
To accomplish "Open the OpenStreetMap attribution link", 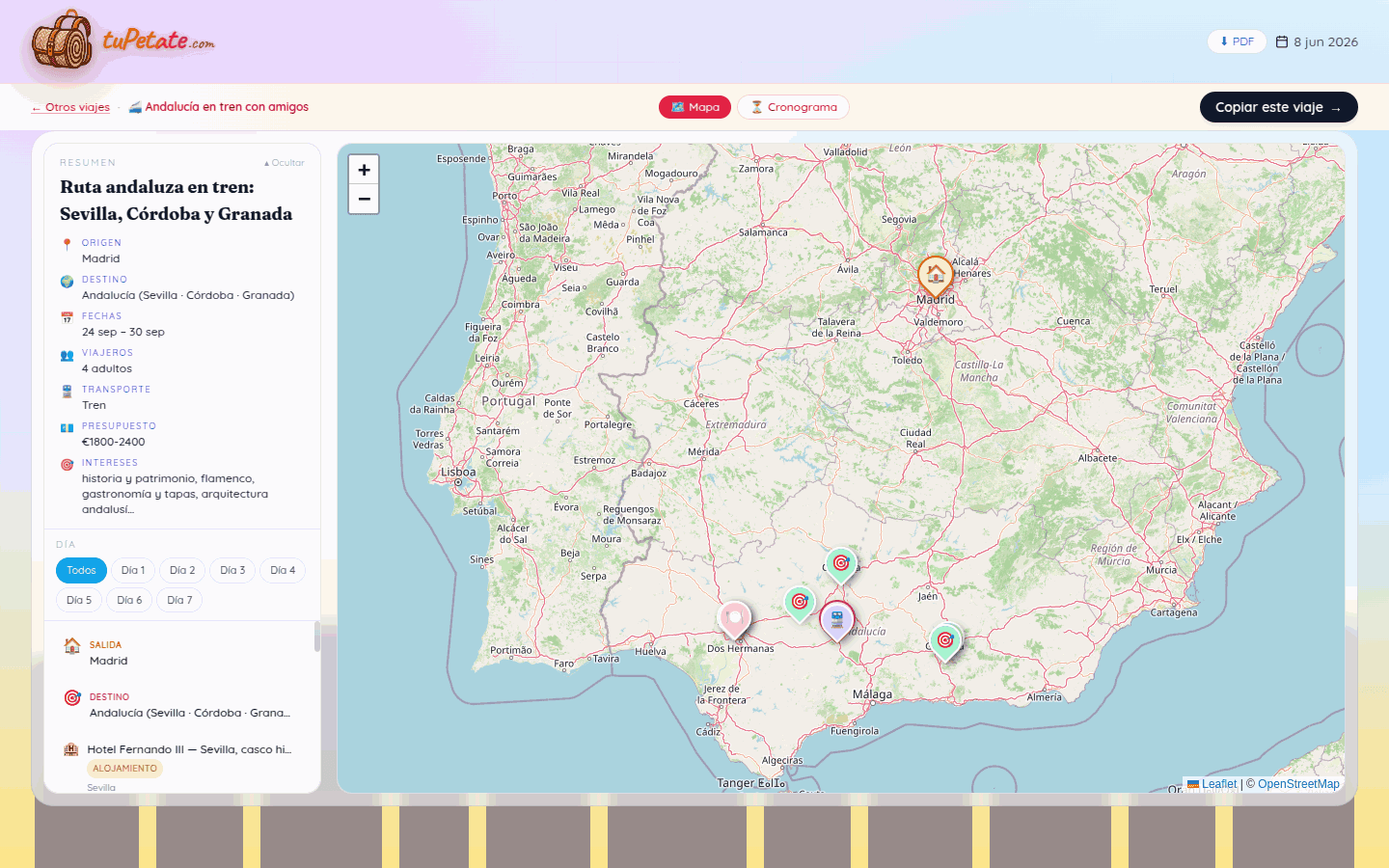I will pos(1298,784).
